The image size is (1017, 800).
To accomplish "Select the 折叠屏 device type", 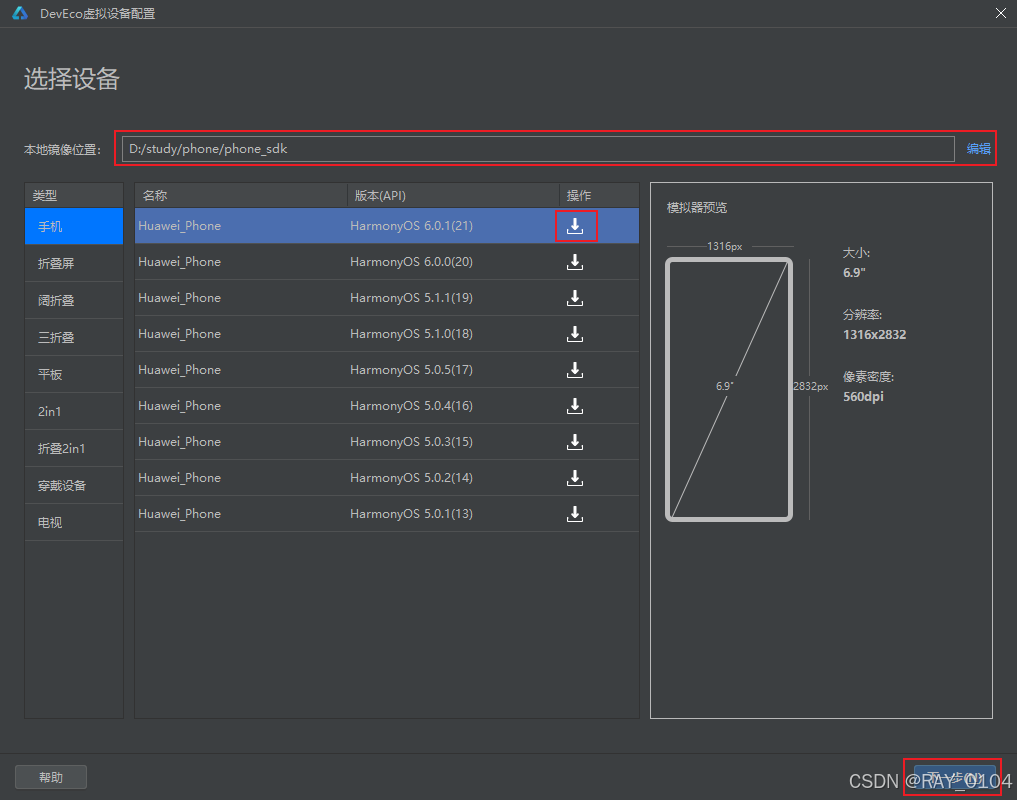I will pyautogui.click(x=74, y=263).
